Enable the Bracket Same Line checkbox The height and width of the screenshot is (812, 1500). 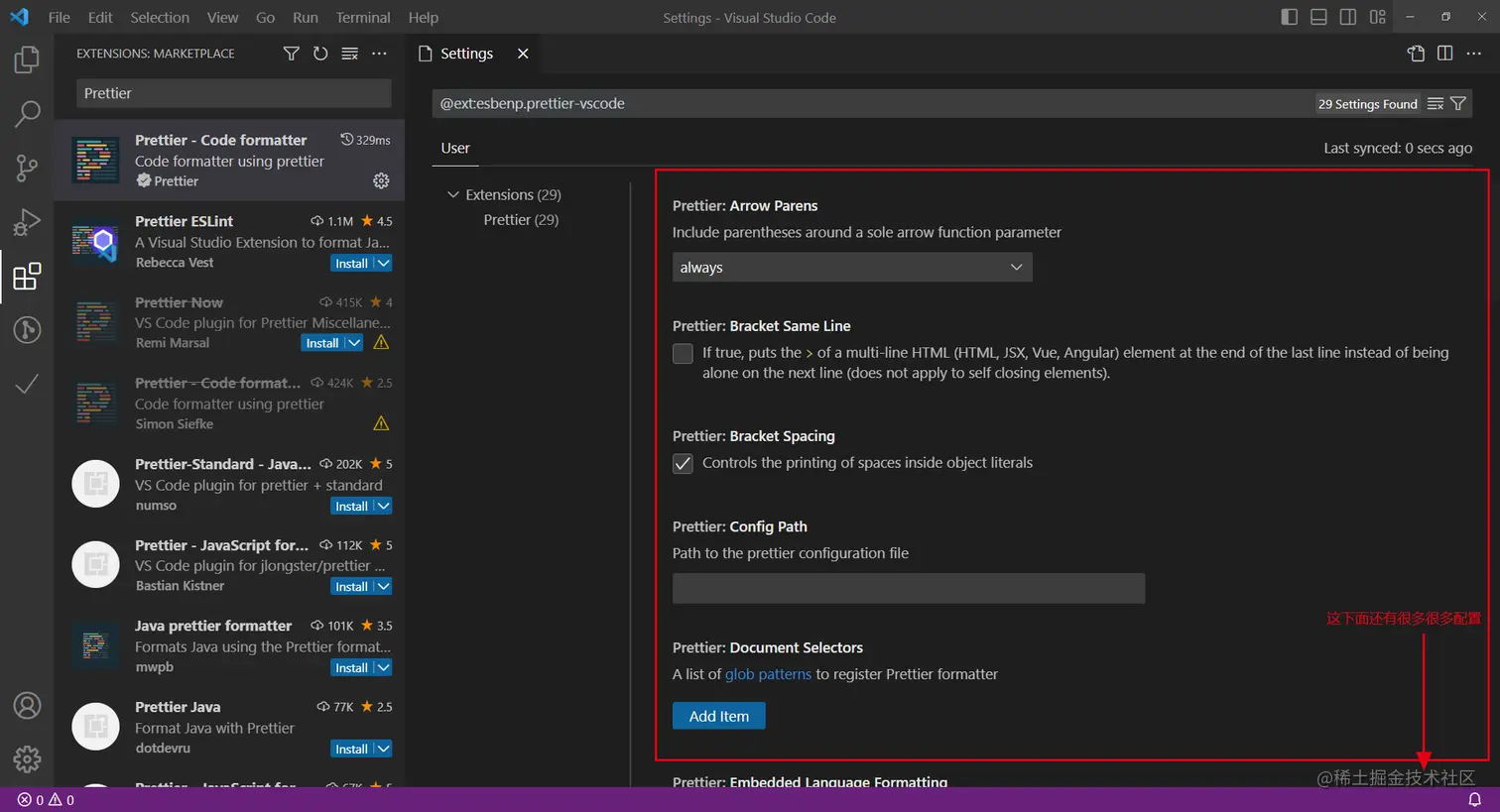pyautogui.click(x=683, y=353)
